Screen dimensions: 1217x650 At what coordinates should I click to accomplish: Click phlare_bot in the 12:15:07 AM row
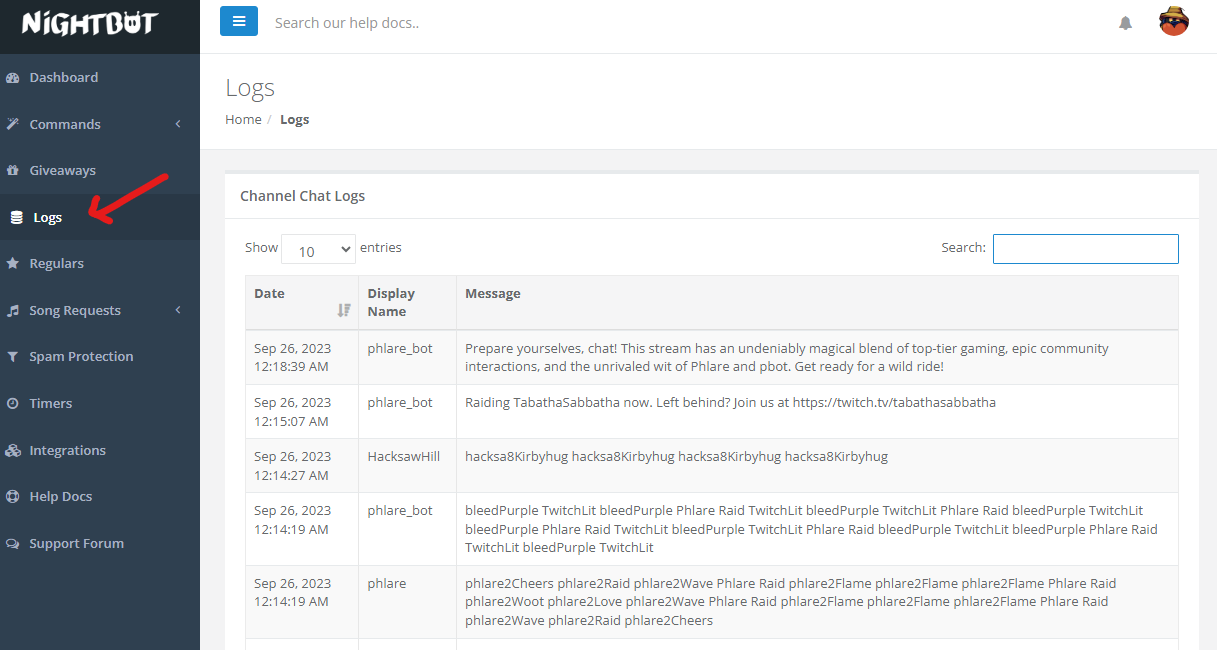400,403
